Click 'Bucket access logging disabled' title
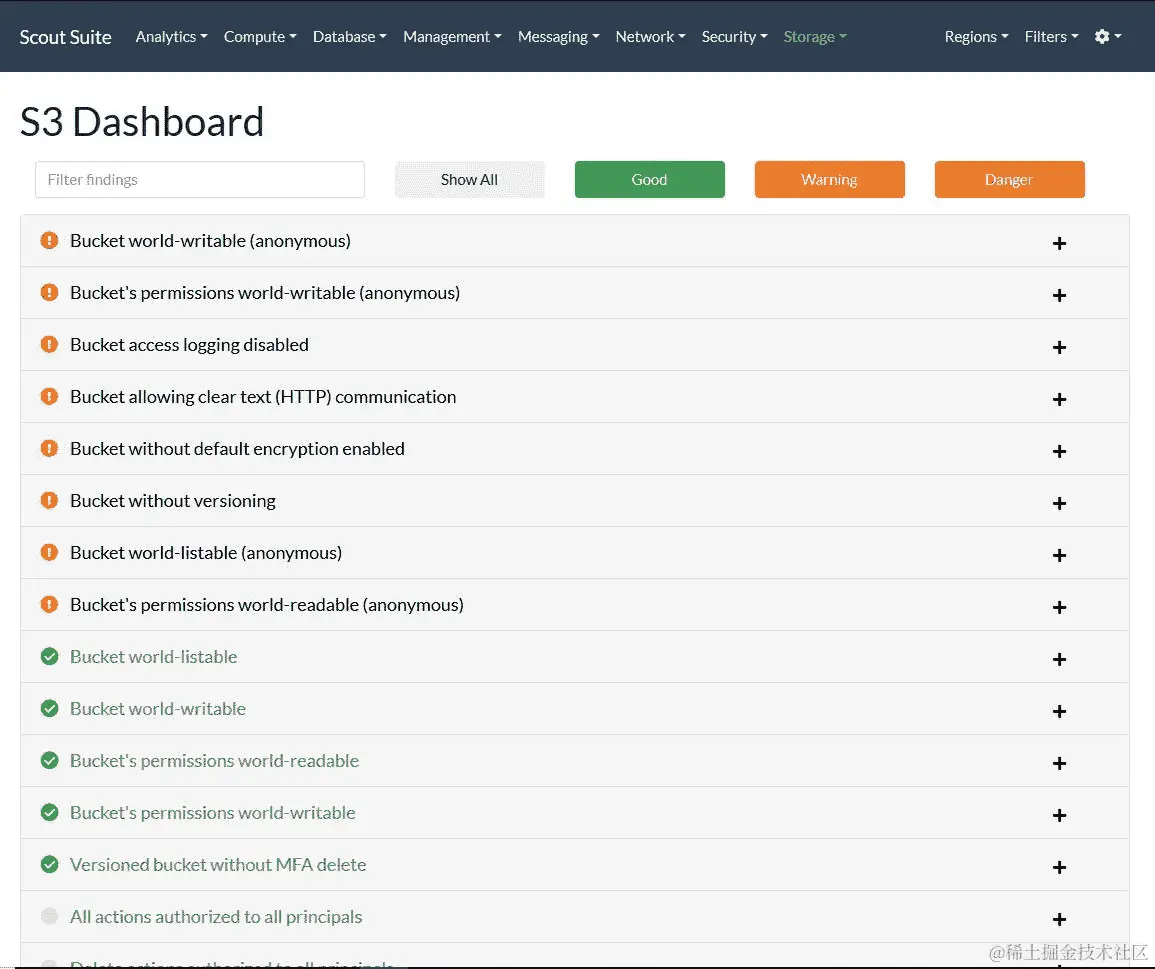Screen dimensions: 1155x969 point(189,344)
